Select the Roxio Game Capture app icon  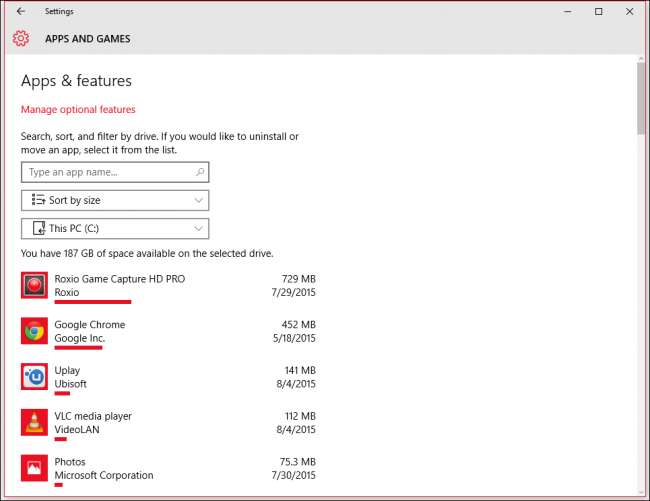tap(34, 285)
